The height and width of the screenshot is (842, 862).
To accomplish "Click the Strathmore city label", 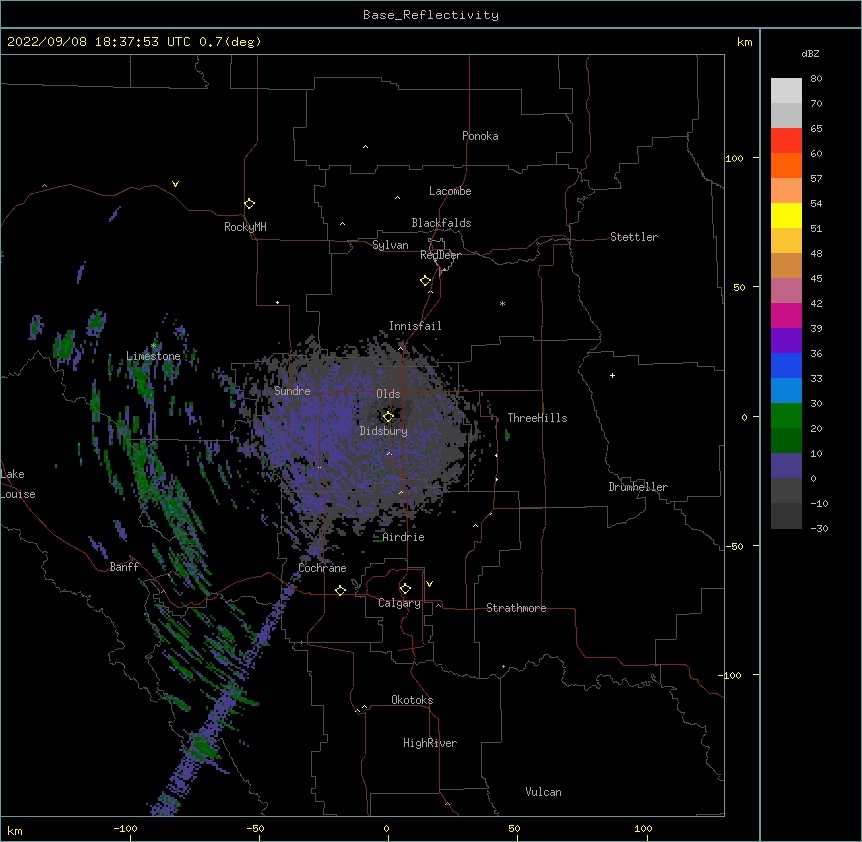I will tap(516, 608).
